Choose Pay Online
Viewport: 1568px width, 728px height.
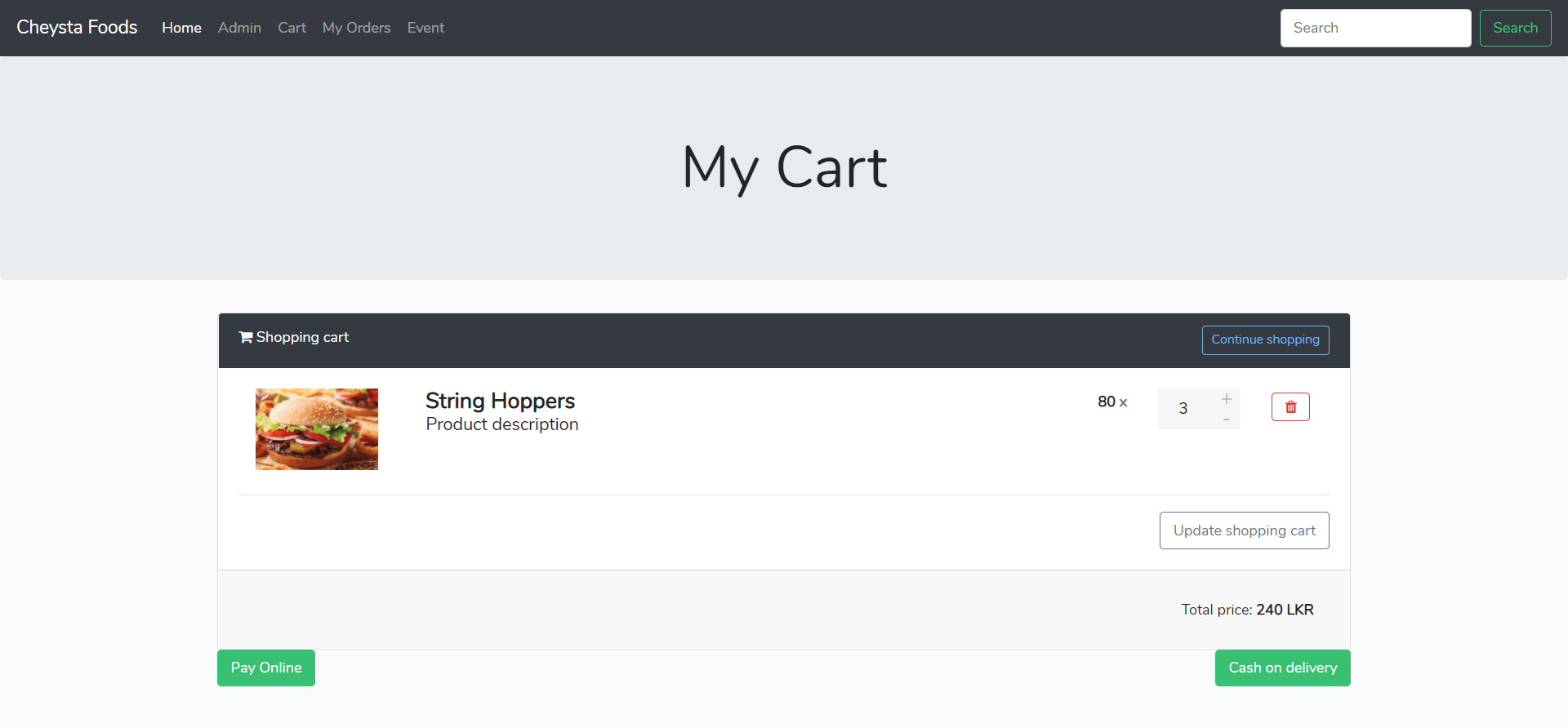coord(266,668)
